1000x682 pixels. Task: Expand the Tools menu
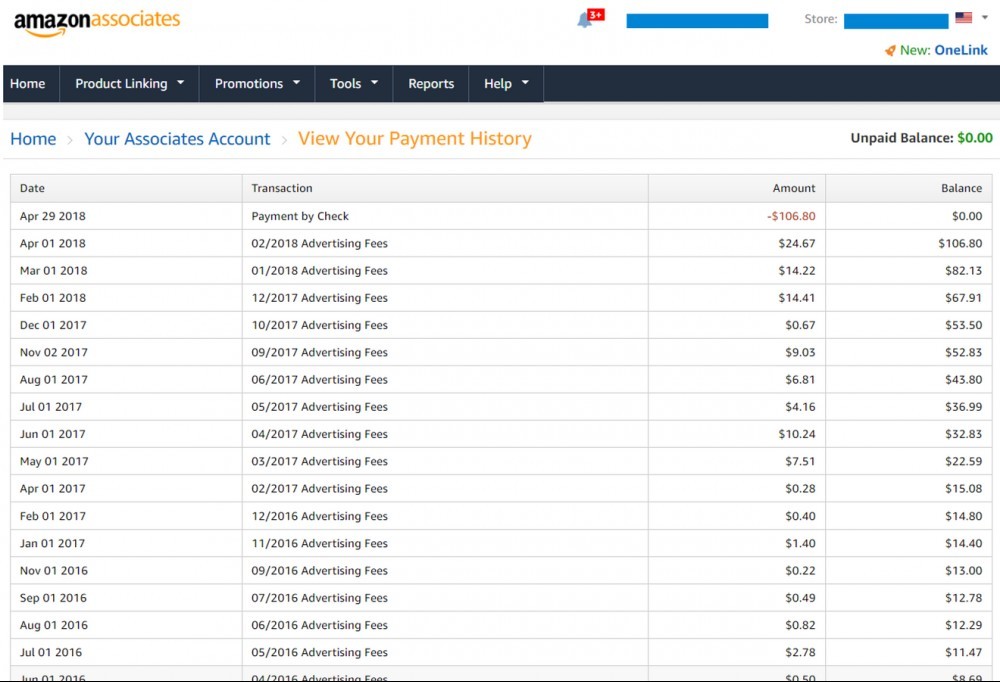(354, 84)
